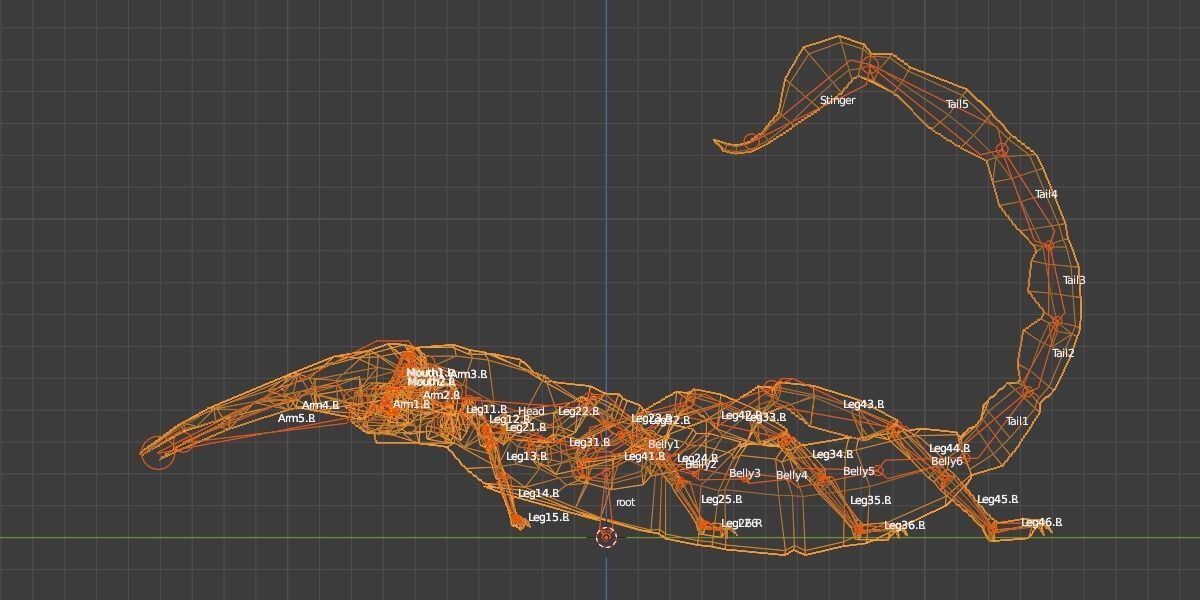The height and width of the screenshot is (600, 1200).
Task: Select the Tail2 bone label
Action: 1063,353
